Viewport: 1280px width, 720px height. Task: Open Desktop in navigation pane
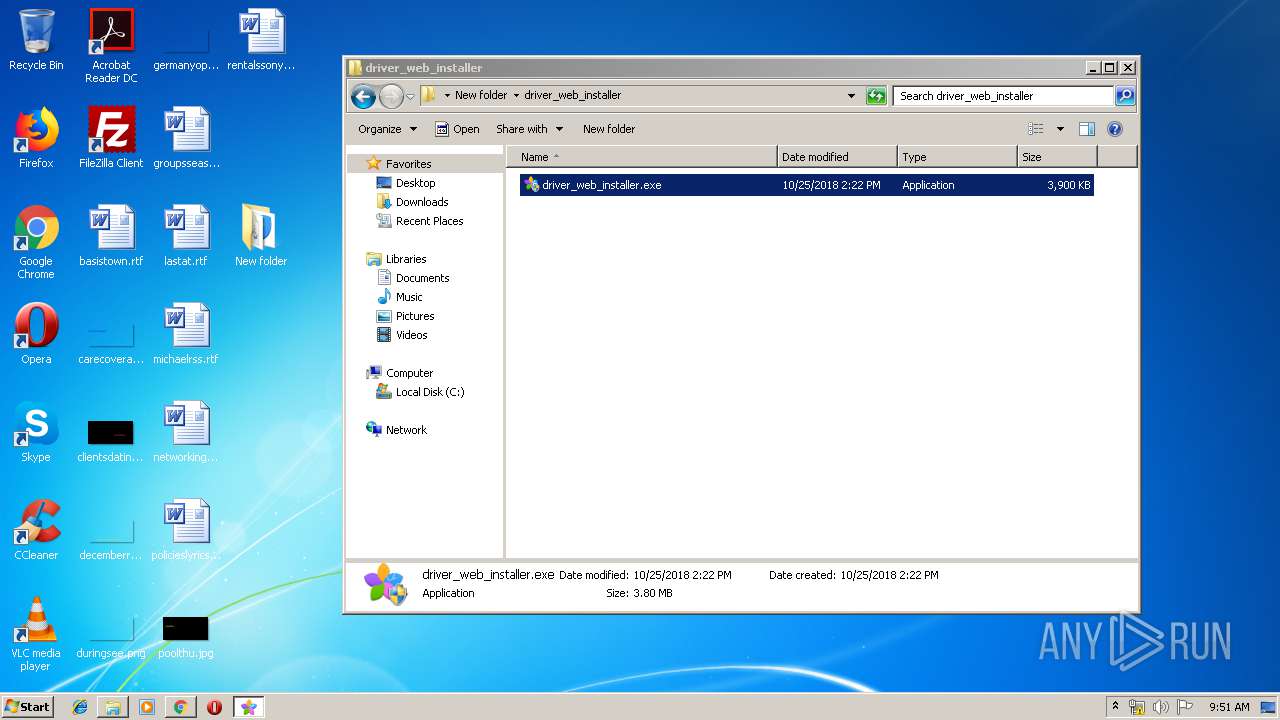pyautogui.click(x=415, y=183)
